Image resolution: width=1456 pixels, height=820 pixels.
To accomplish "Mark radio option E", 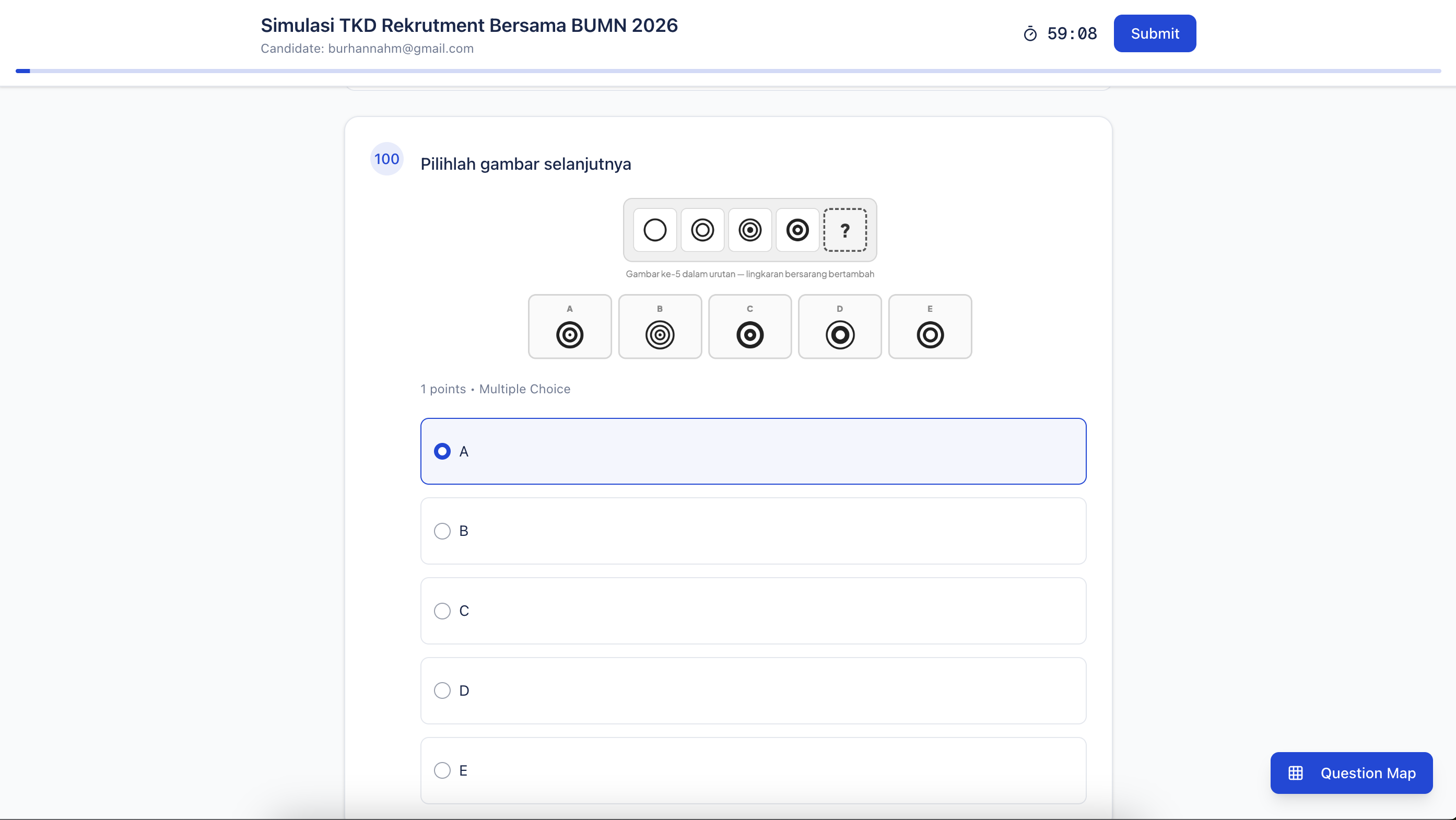I will [442, 770].
